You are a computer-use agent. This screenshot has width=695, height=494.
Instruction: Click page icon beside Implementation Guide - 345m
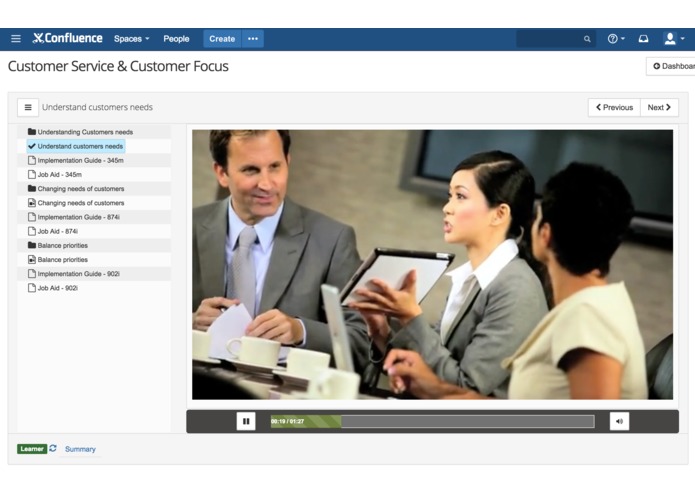pyautogui.click(x=31, y=160)
